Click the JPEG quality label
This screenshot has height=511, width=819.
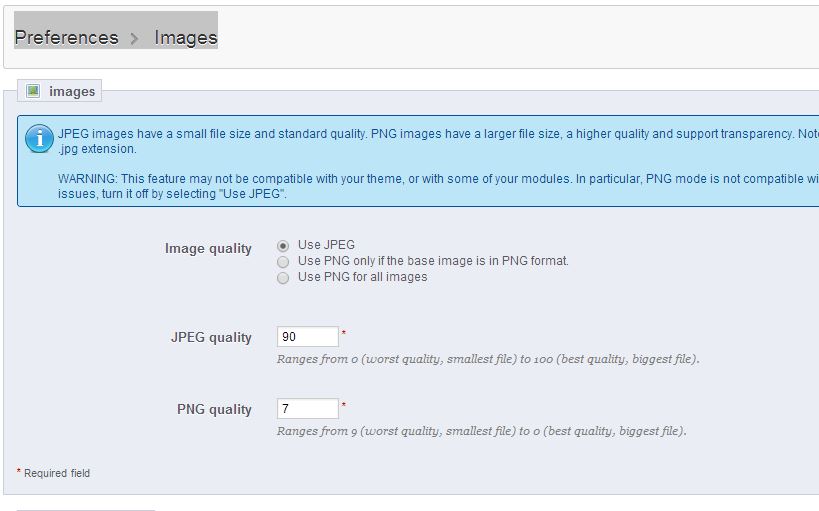pos(211,337)
